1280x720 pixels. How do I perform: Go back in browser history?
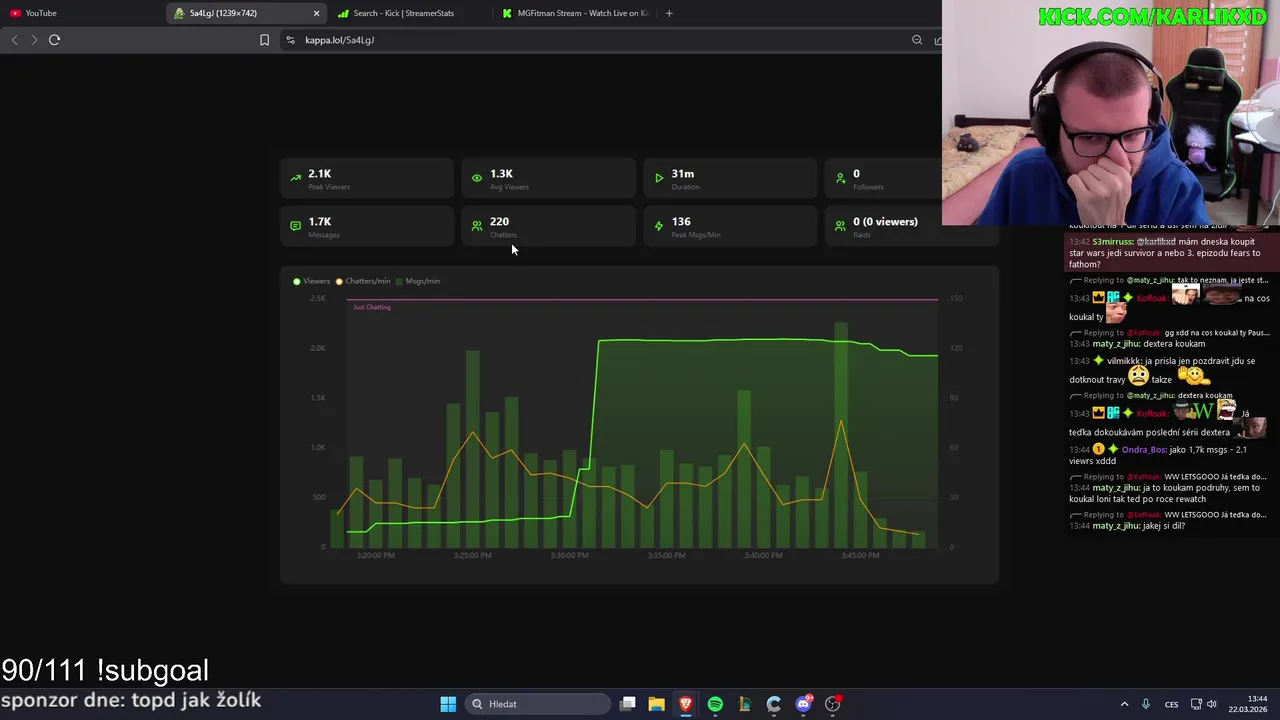(14, 40)
